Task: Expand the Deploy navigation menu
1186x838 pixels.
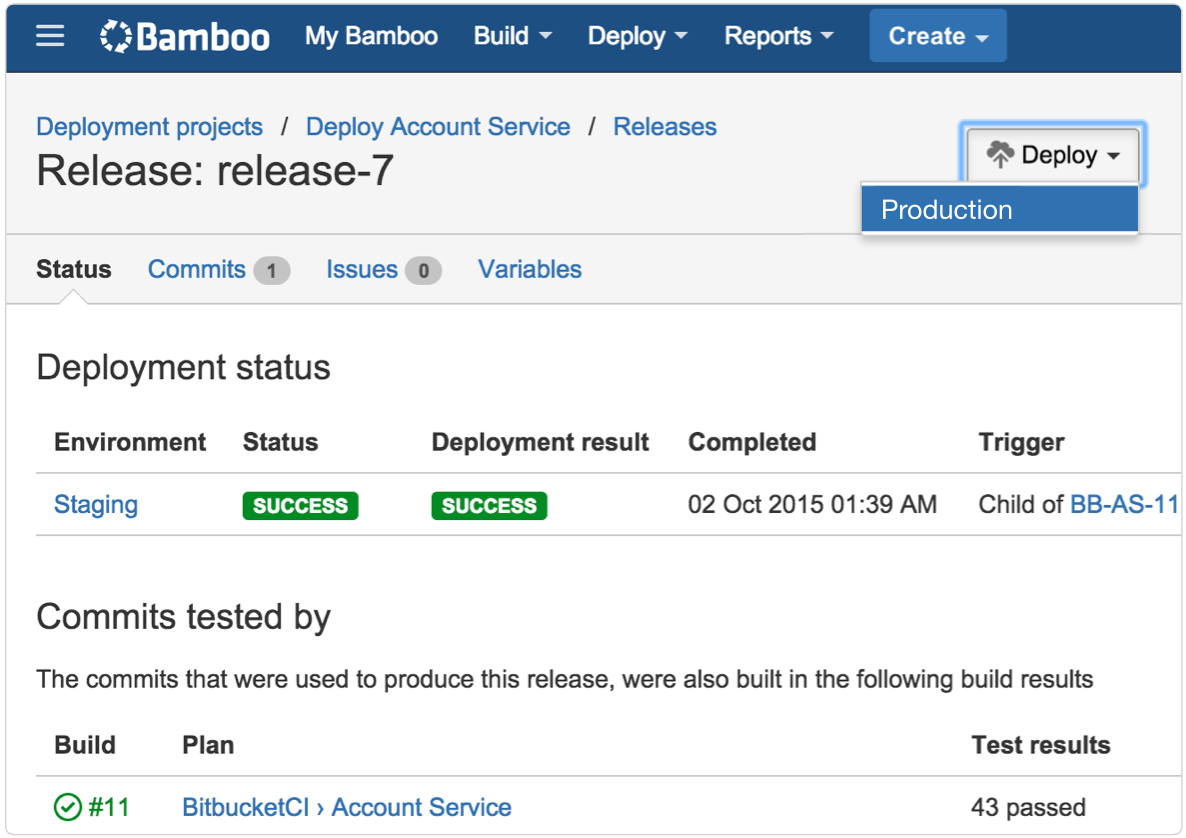Action: (x=637, y=37)
